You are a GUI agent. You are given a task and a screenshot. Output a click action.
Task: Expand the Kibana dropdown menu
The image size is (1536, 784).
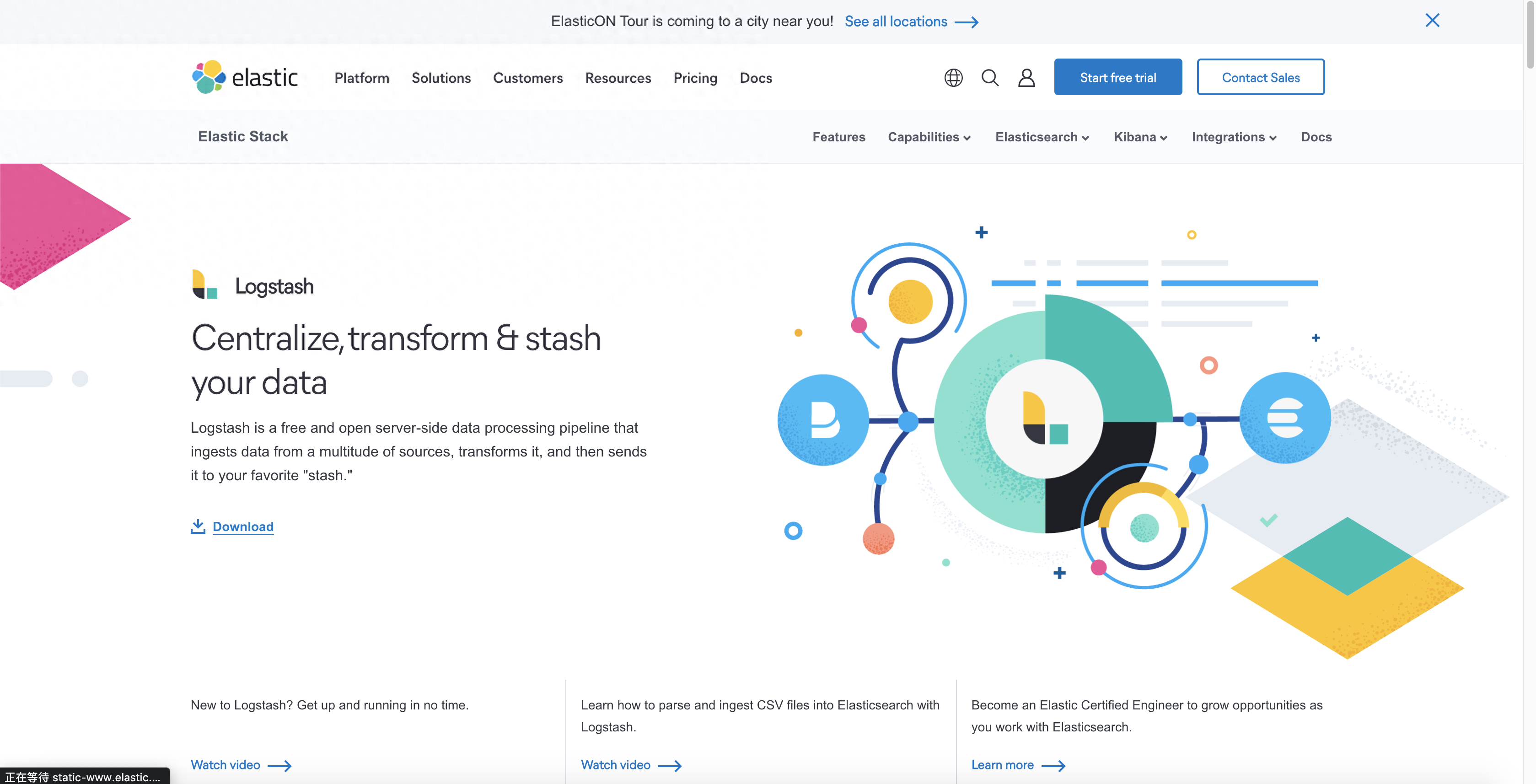1140,137
